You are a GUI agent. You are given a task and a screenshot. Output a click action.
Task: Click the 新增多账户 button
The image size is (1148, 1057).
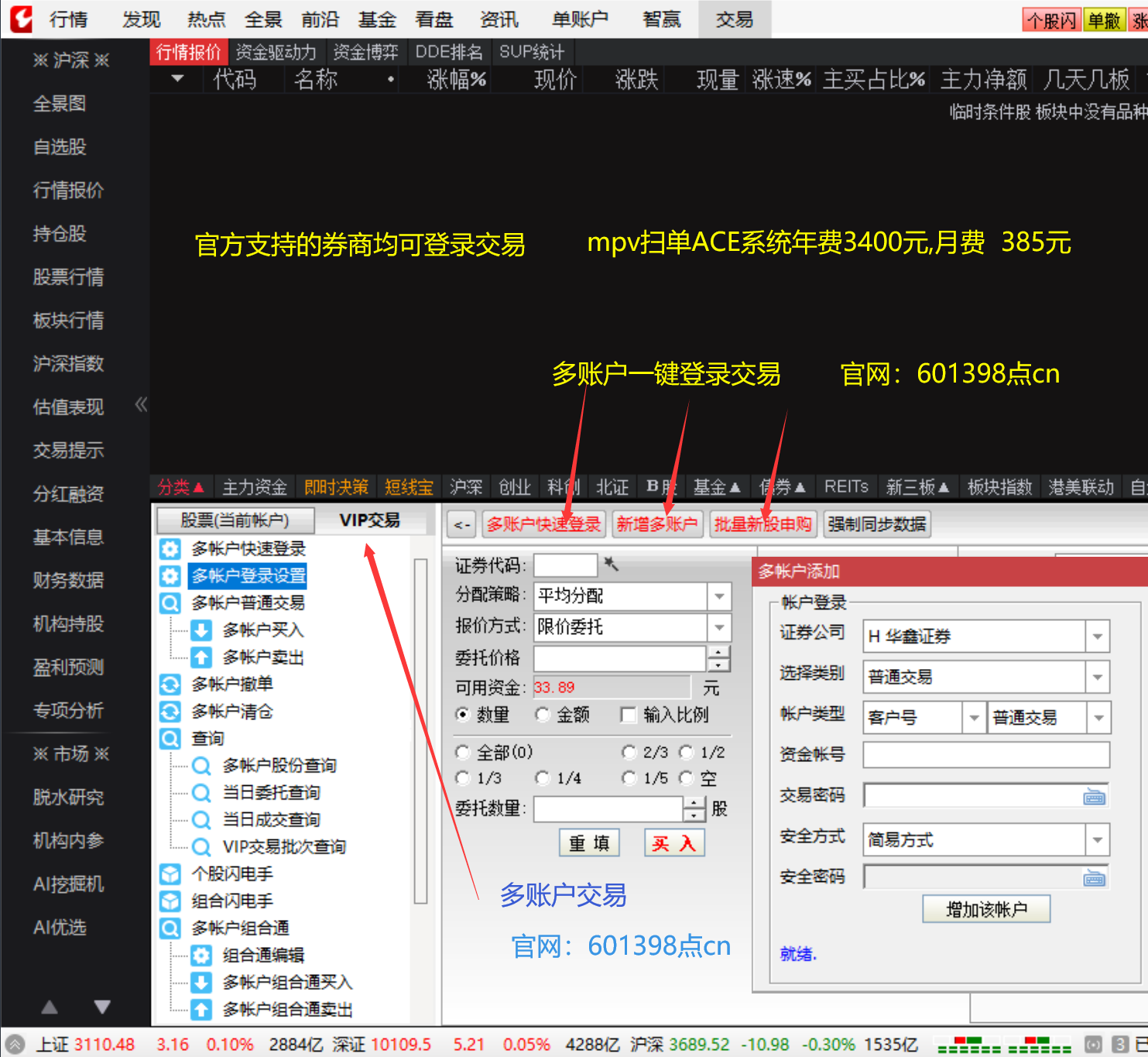[x=657, y=524]
